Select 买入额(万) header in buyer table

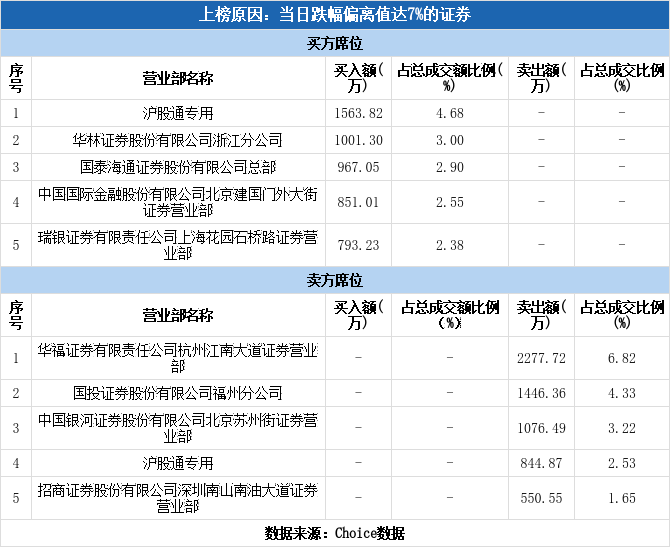[359, 78]
